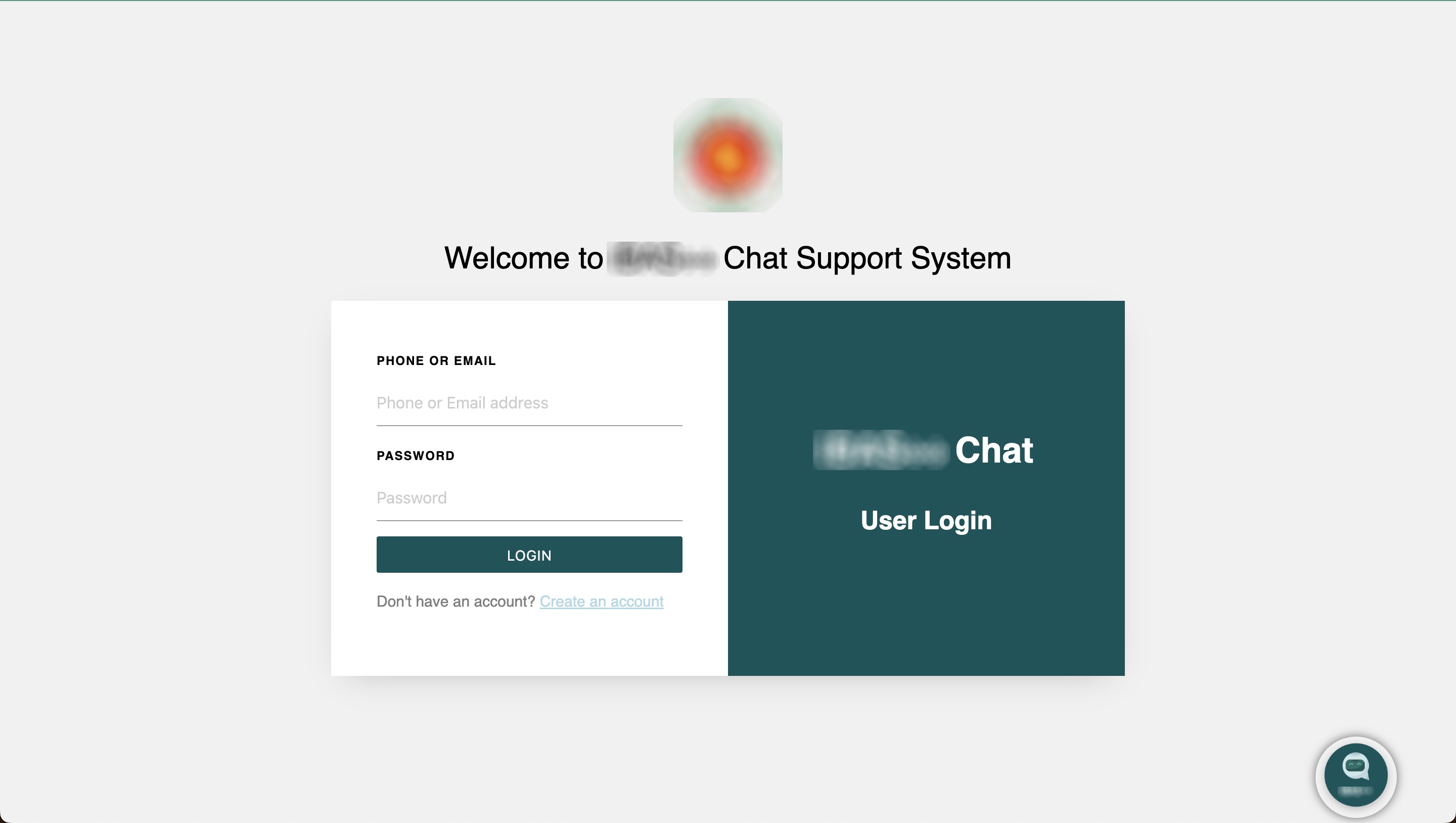Click the blurred brand name beside Chat
Image resolution: width=1456 pixels, height=823 pixels.
[x=880, y=450]
